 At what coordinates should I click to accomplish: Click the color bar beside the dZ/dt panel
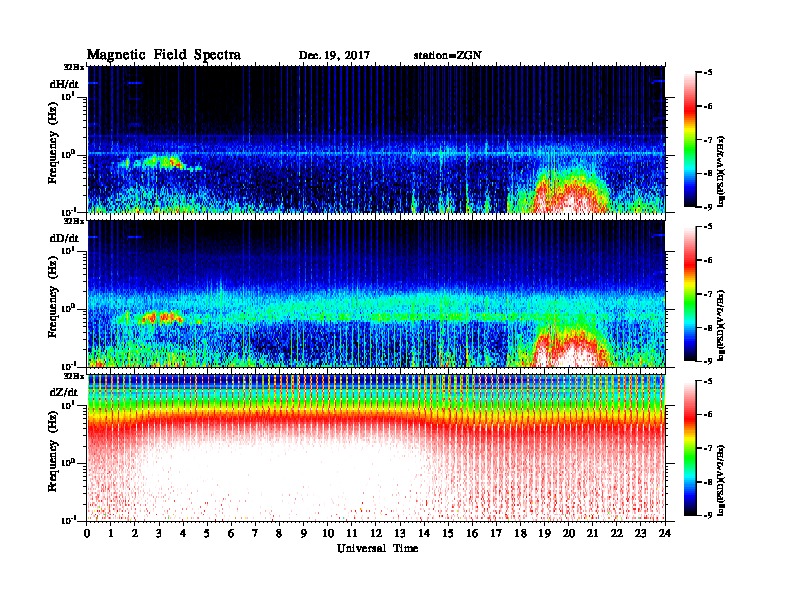(x=690, y=448)
